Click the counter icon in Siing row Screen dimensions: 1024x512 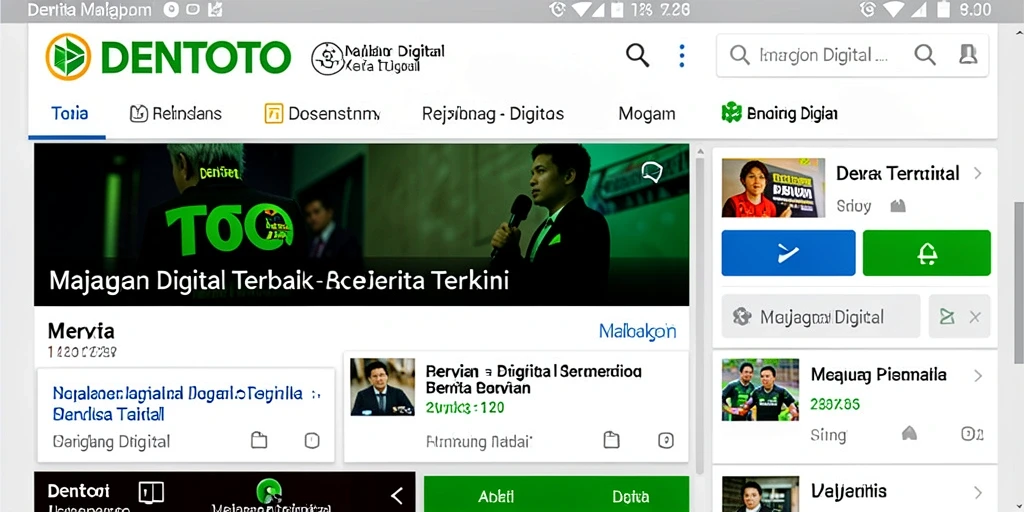[x=972, y=433]
